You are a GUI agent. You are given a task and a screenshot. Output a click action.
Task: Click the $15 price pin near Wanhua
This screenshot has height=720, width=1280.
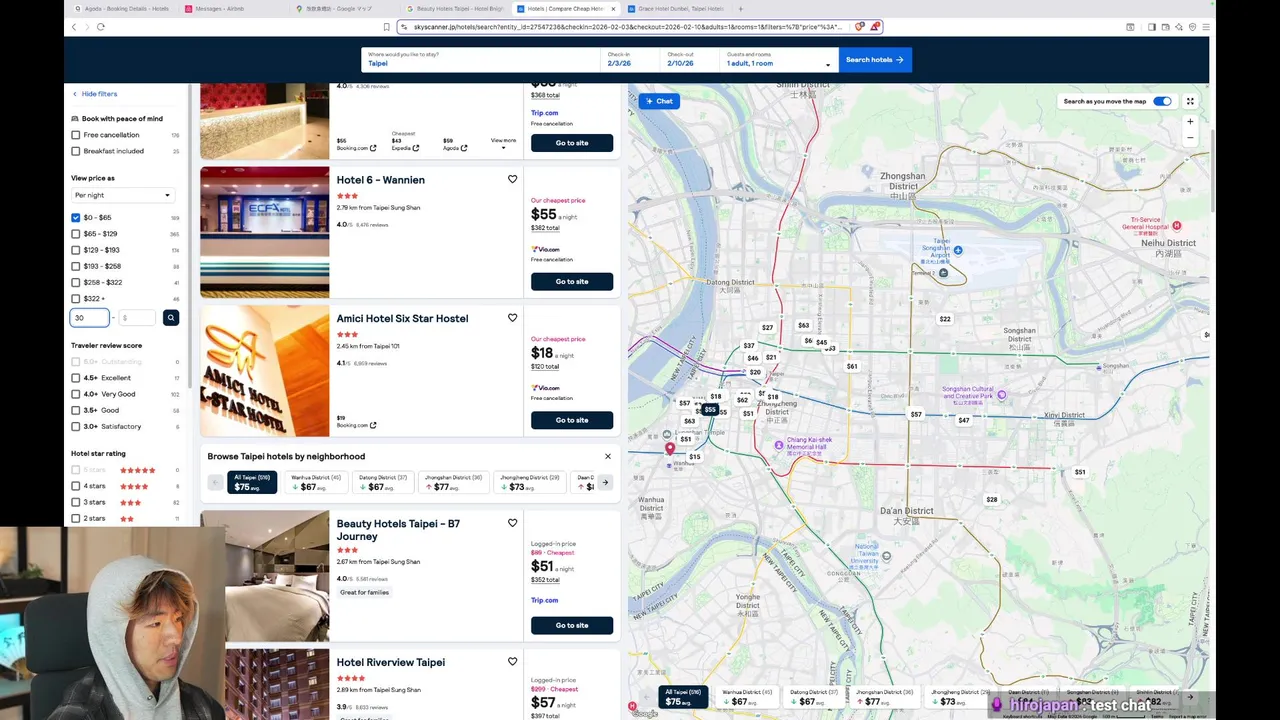coord(695,457)
